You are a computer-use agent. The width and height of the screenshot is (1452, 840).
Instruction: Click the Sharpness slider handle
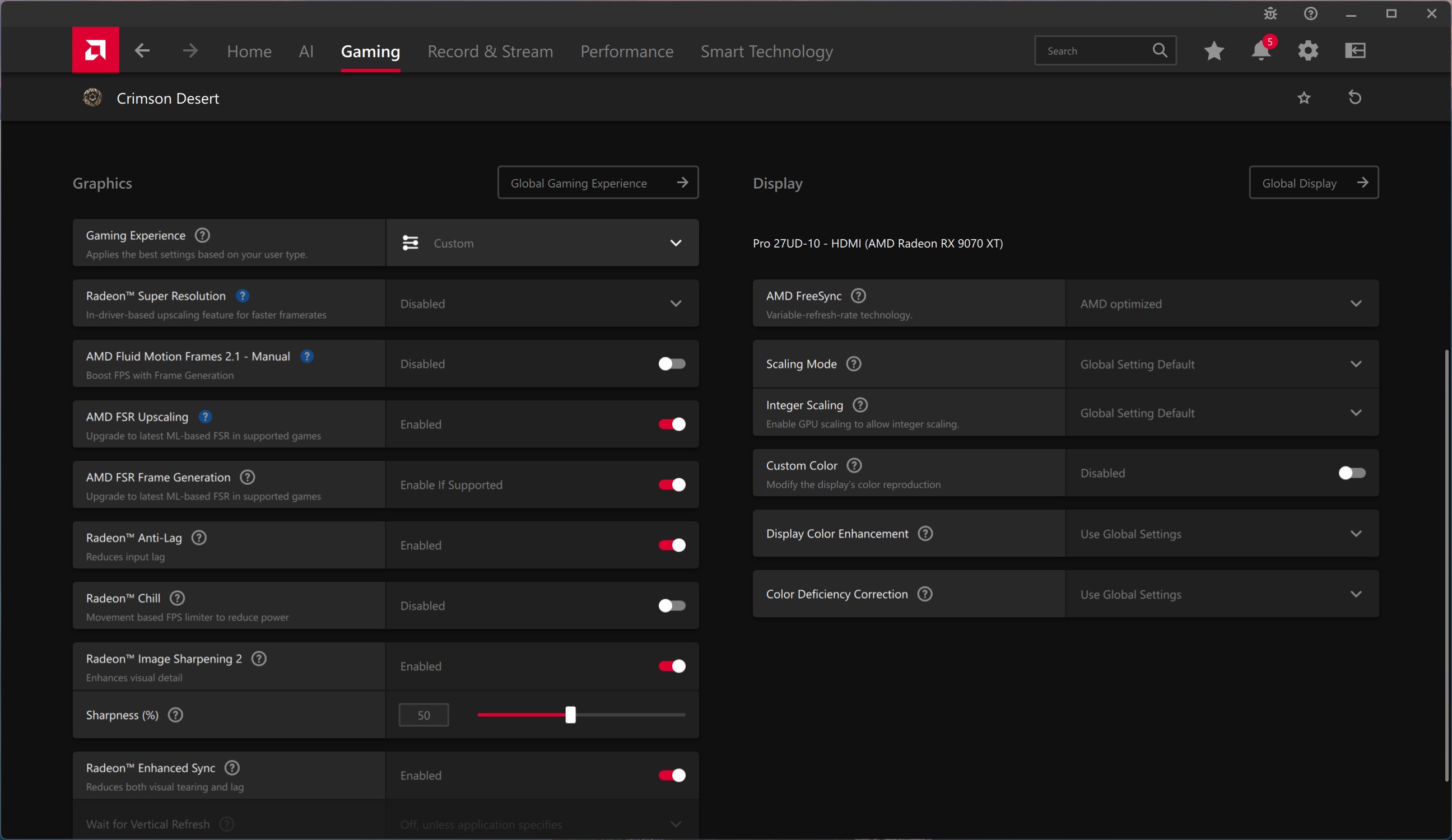(x=570, y=715)
